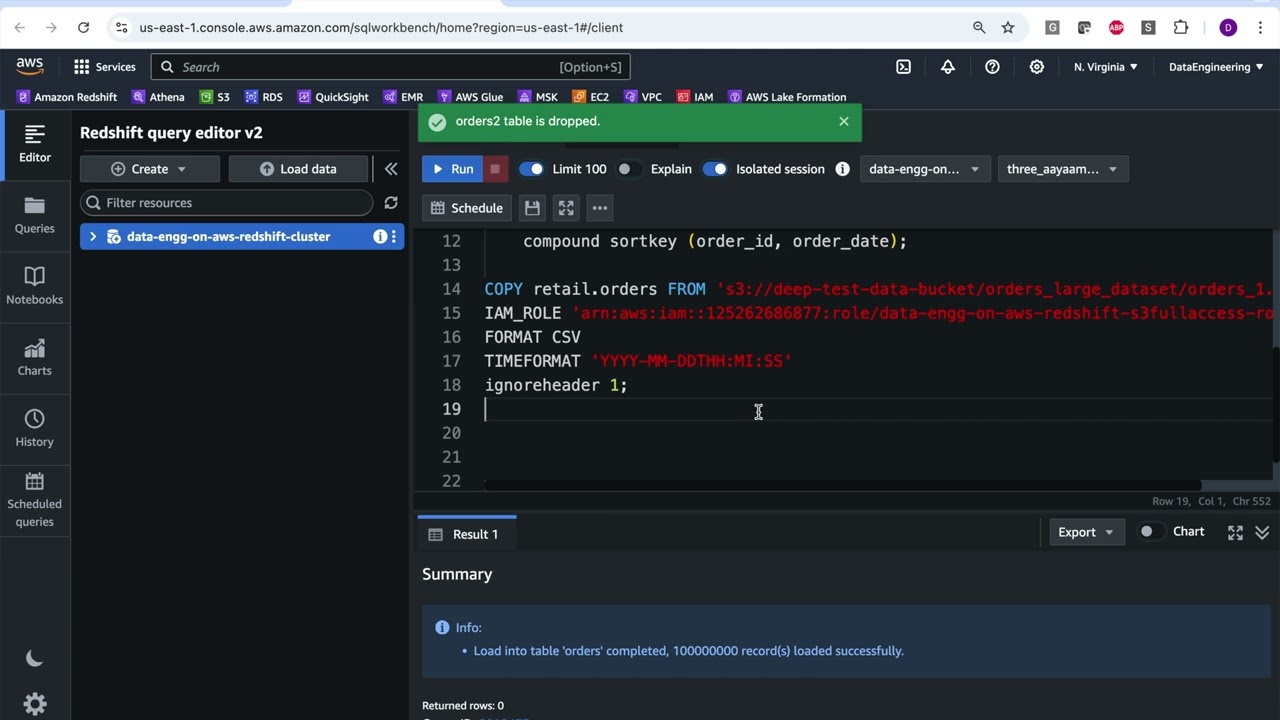Open browser extensions puzzle icon
The height and width of the screenshot is (720, 1280).
pyautogui.click(x=1180, y=28)
